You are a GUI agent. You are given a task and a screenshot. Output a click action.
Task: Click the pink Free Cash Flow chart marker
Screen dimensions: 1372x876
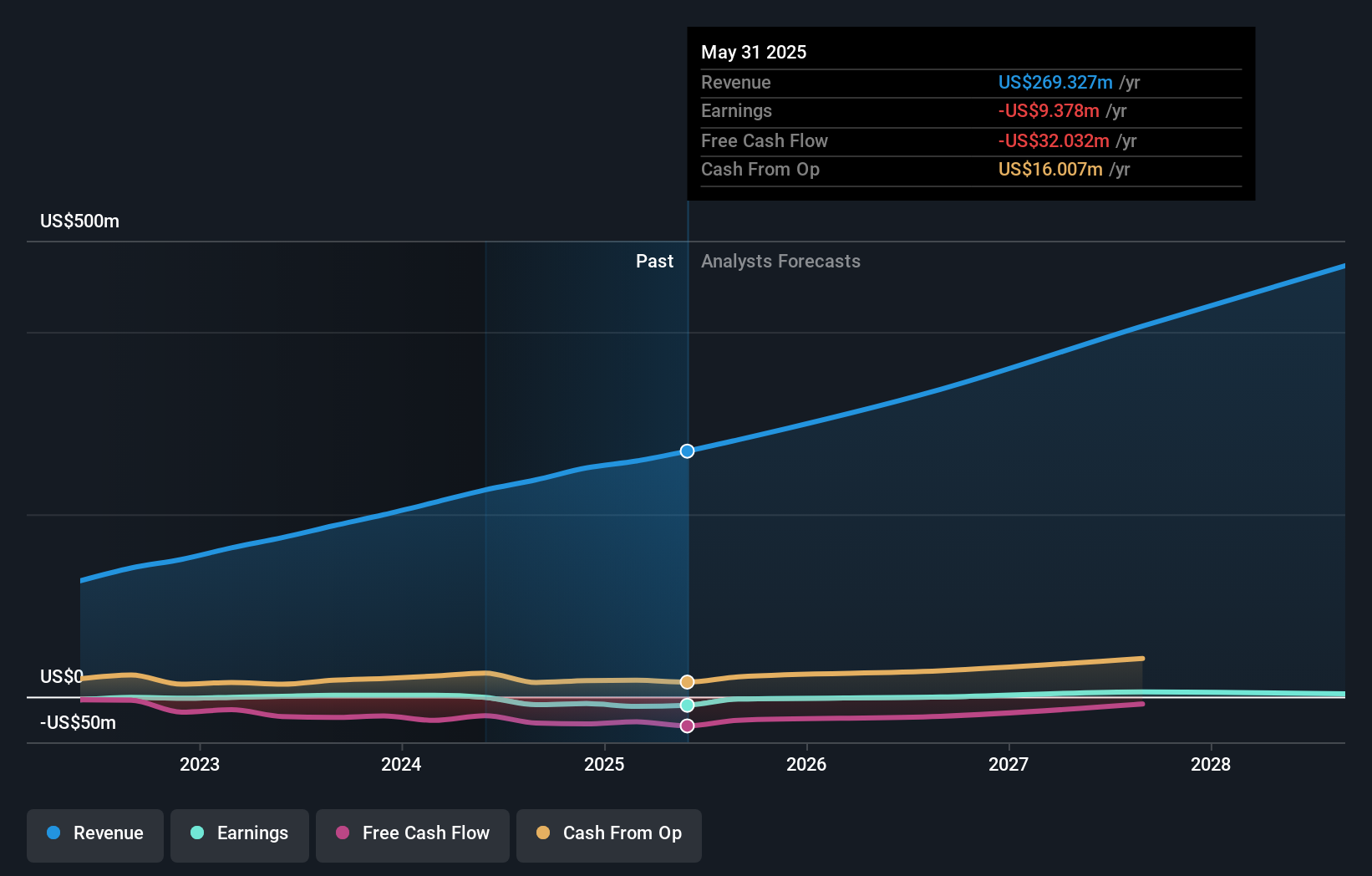click(687, 725)
